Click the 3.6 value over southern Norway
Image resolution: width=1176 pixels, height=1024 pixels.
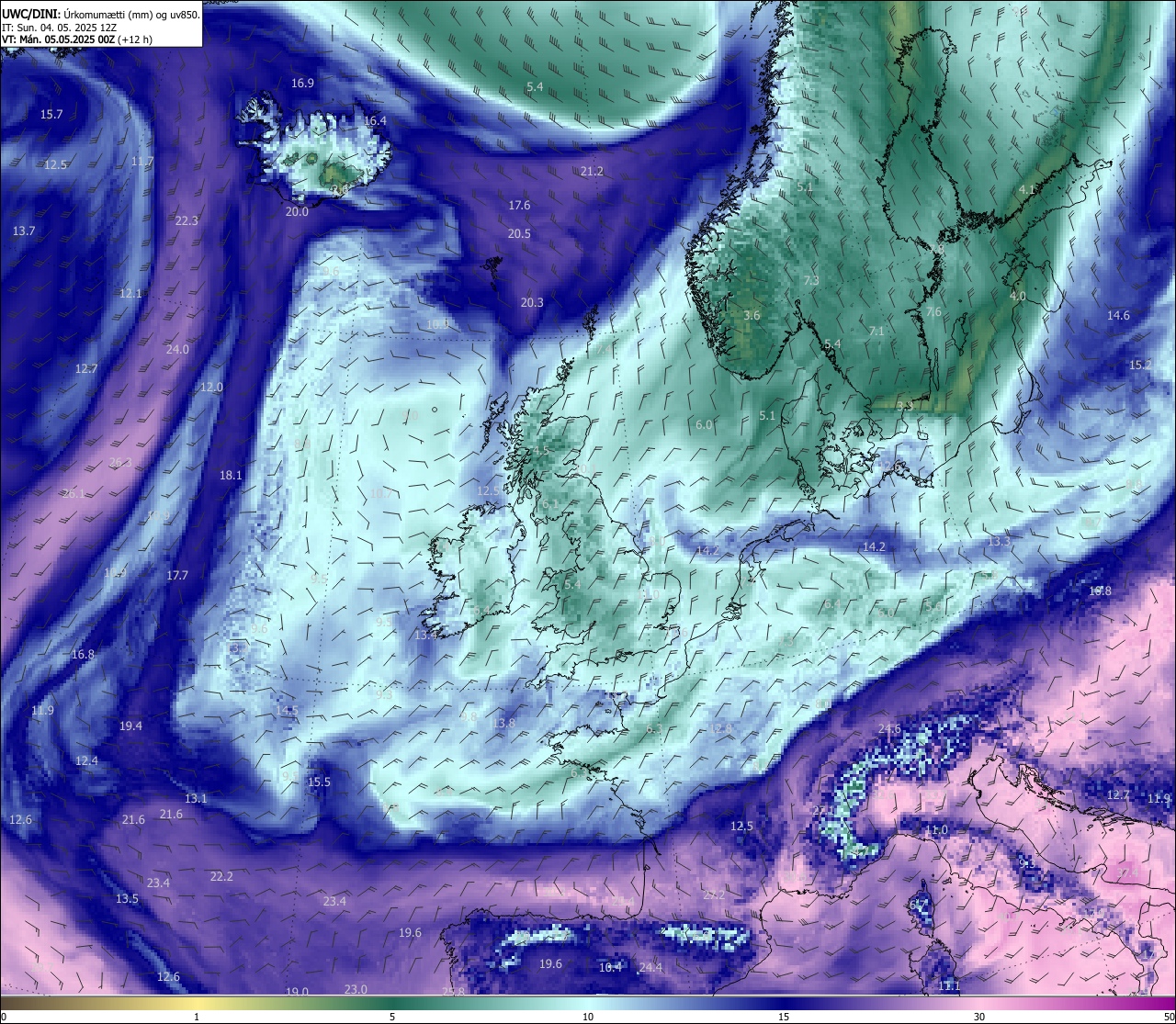coord(752,316)
